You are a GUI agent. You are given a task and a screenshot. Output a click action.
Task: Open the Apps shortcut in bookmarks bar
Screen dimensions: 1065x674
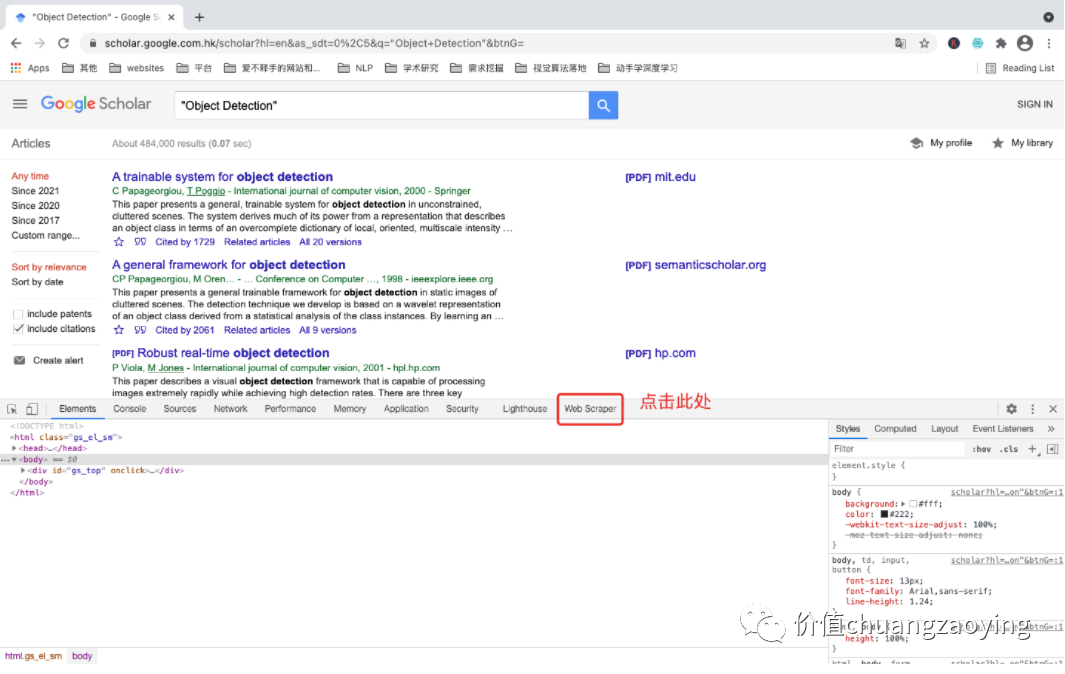pyautogui.click(x=30, y=68)
